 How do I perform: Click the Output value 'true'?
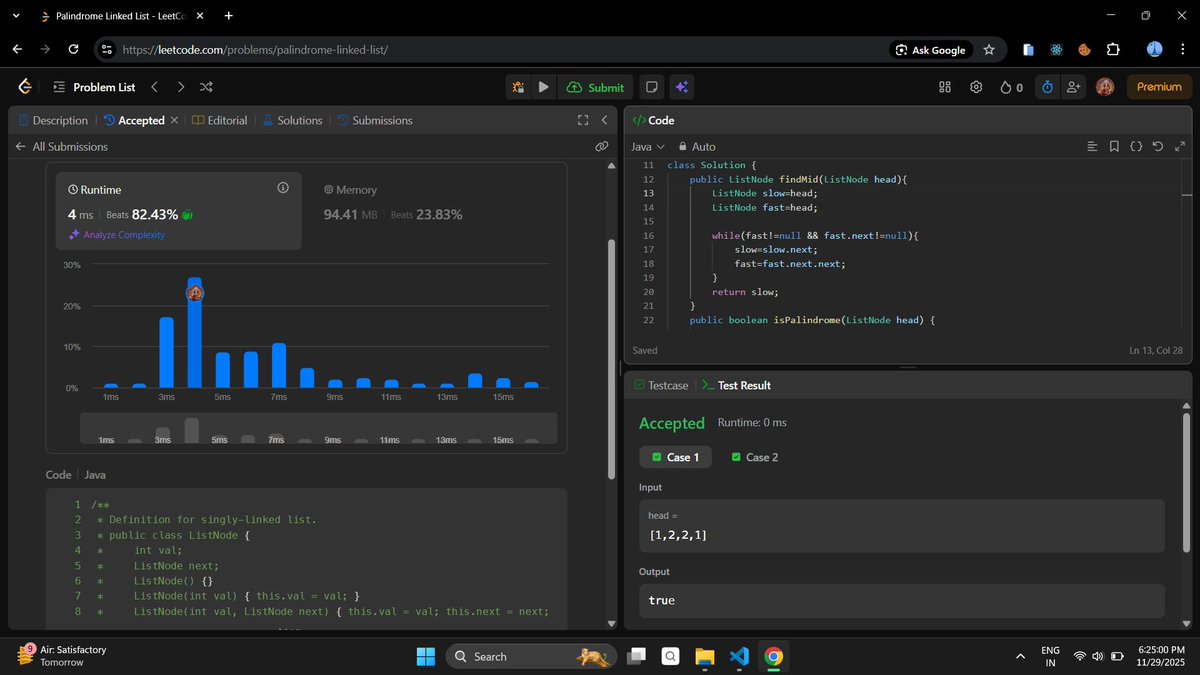tap(662, 600)
